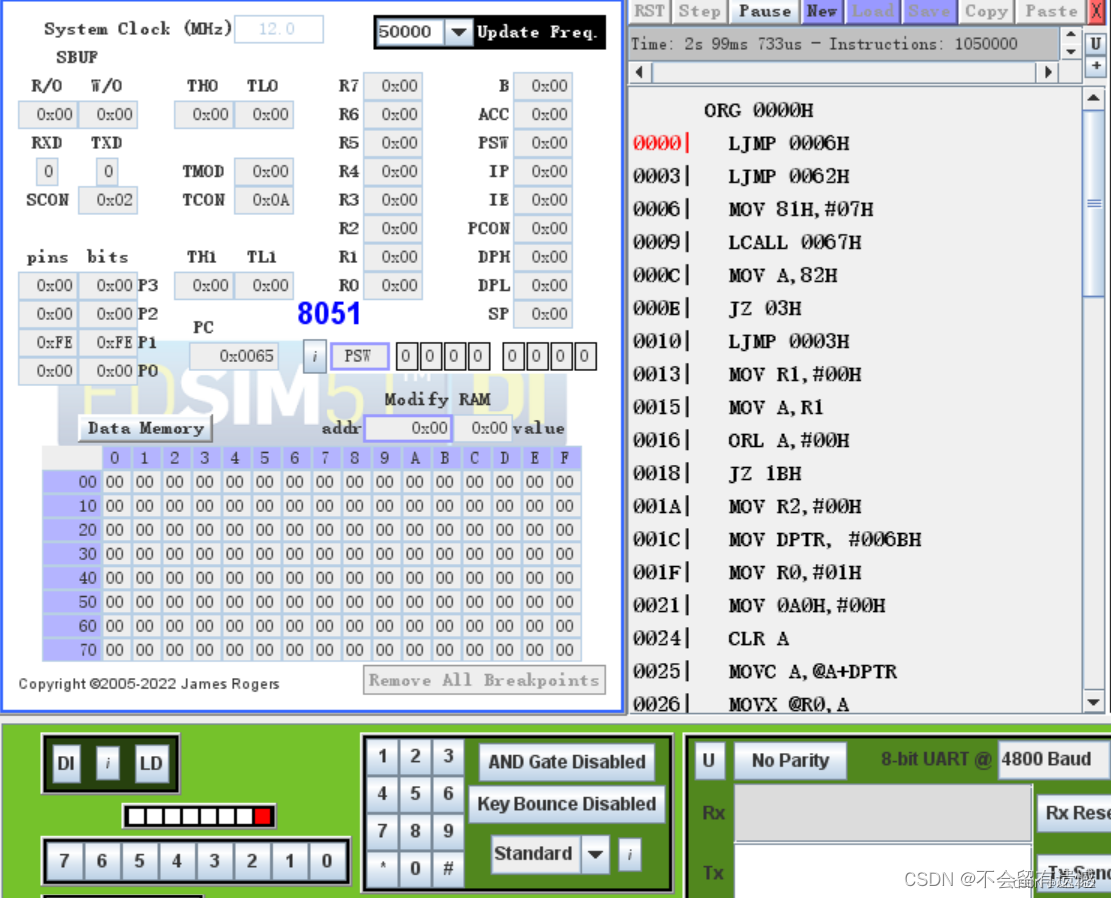Image resolution: width=1111 pixels, height=898 pixels.
Task: Click the info icon next to the keypad mode
Action: [629, 855]
